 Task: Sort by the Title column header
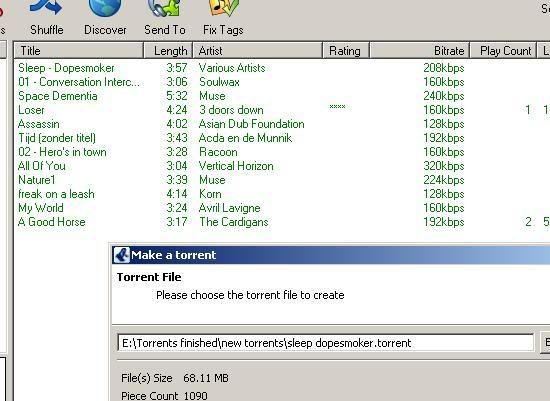coord(79,51)
